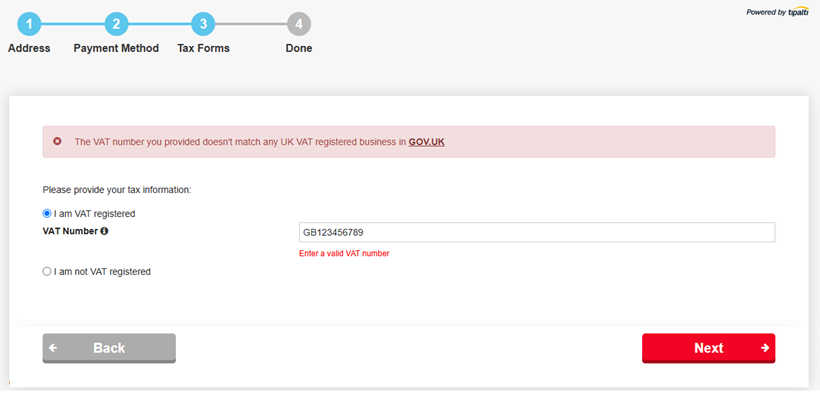The width and height of the screenshot is (820, 394).
Task: Click the step 3 Tax Forms circle
Action: pyautogui.click(x=203, y=24)
